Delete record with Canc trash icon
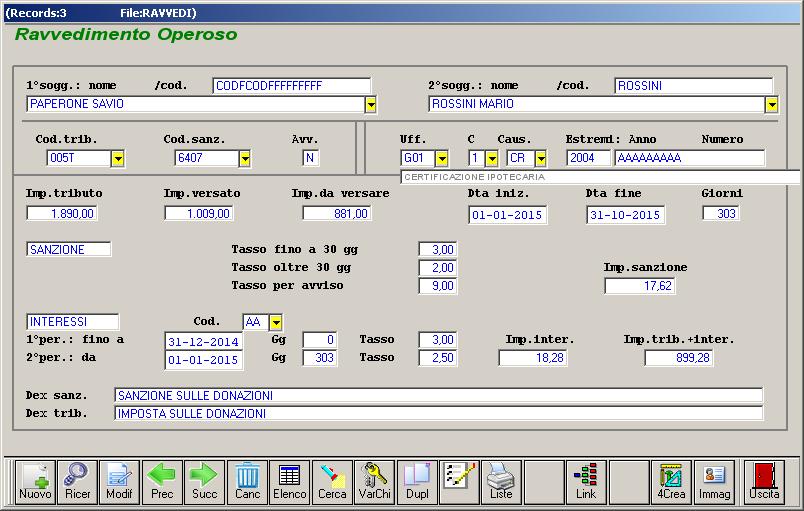Viewport: 804px width, 511px height. (x=247, y=481)
